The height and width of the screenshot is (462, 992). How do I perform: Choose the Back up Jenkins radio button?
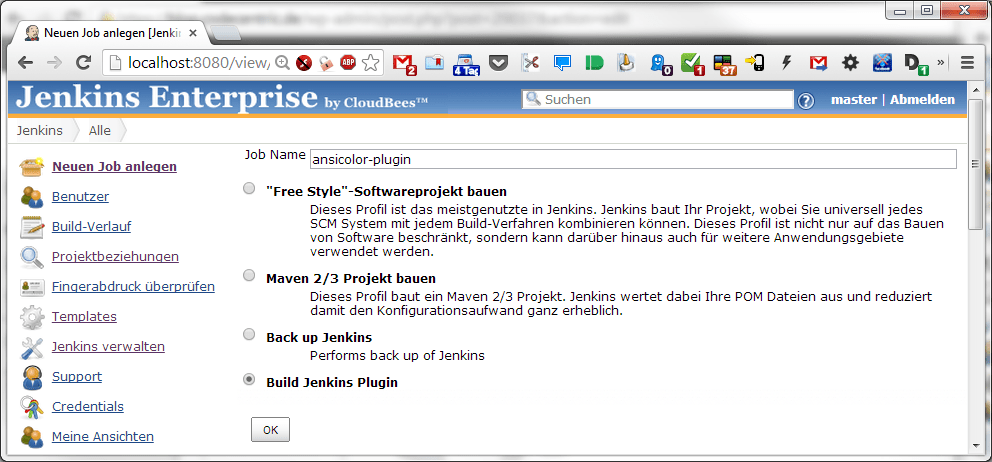(249, 335)
